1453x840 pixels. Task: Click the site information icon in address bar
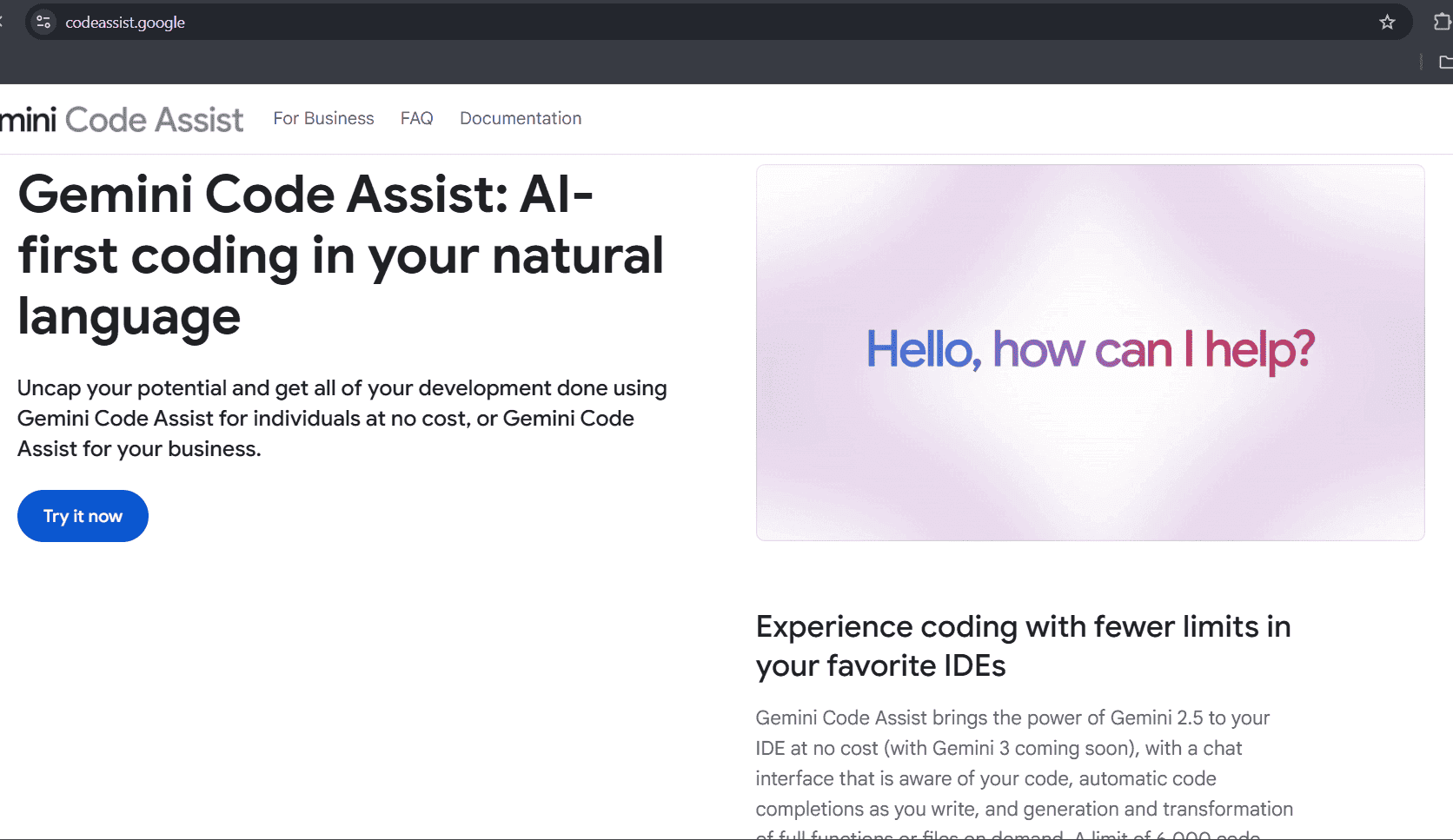[x=43, y=23]
